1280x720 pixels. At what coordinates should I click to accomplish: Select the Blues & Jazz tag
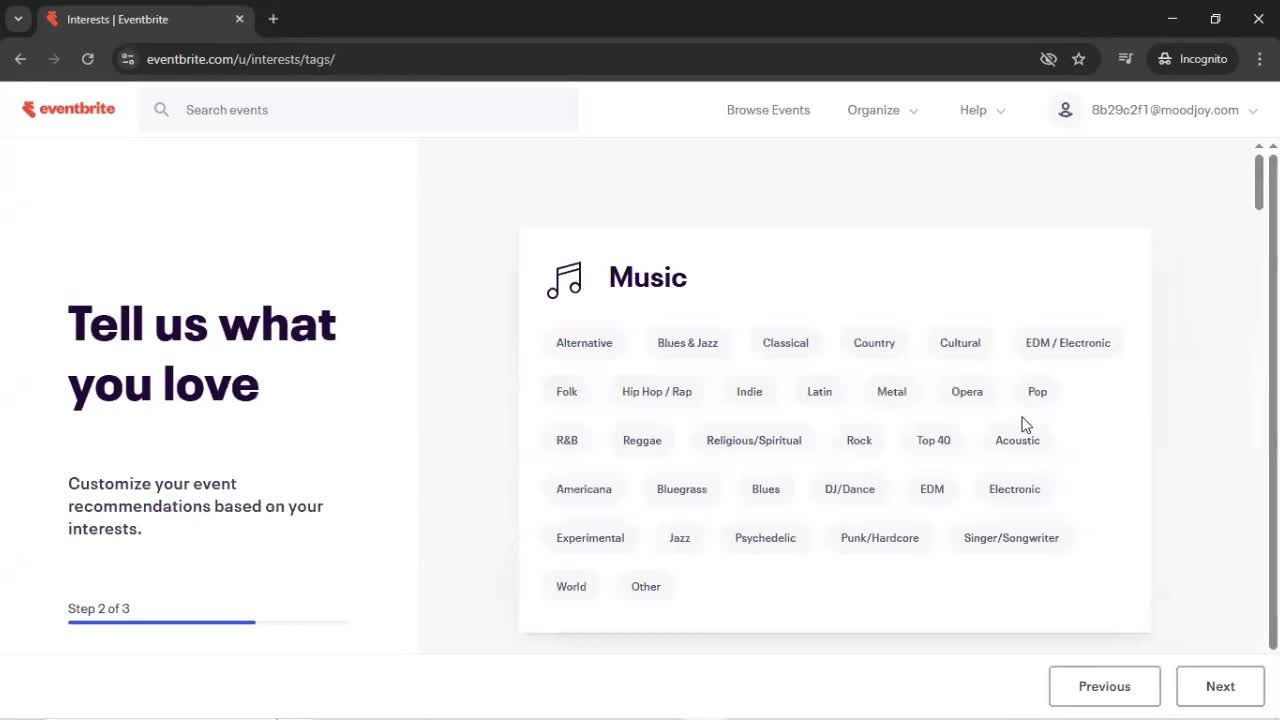point(688,343)
